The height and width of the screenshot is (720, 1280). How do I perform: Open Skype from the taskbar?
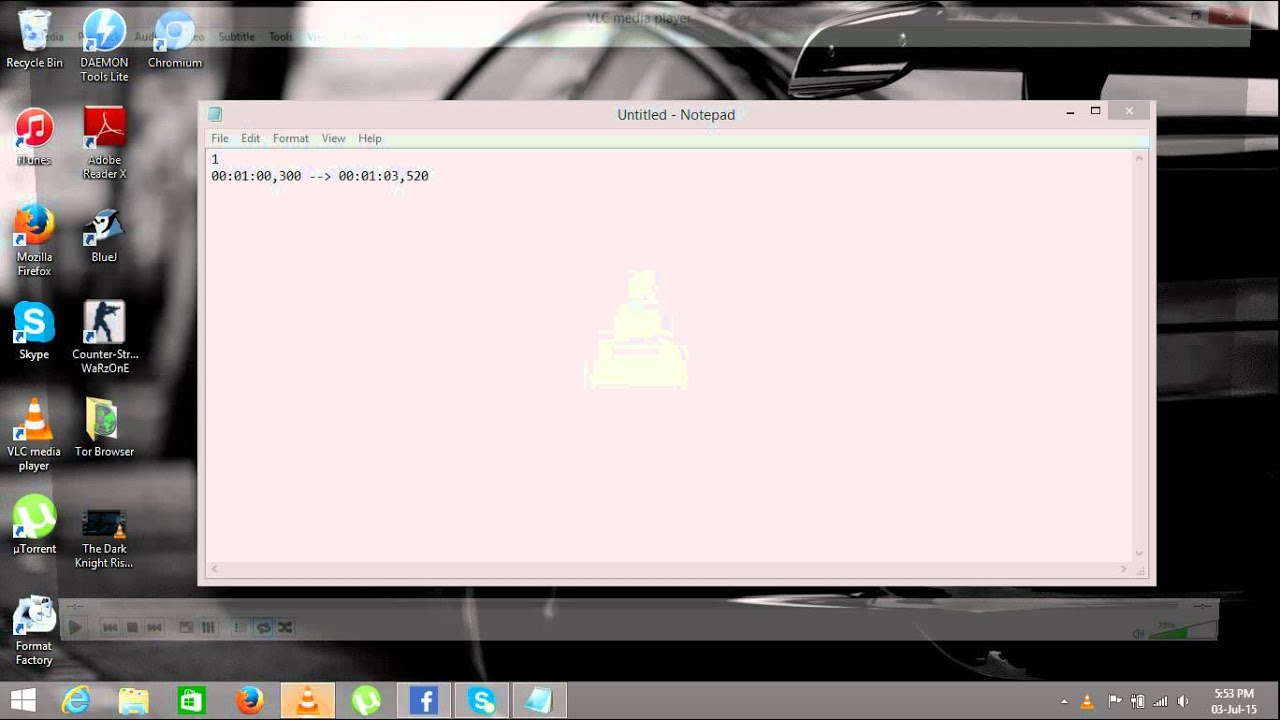pyautogui.click(x=482, y=700)
